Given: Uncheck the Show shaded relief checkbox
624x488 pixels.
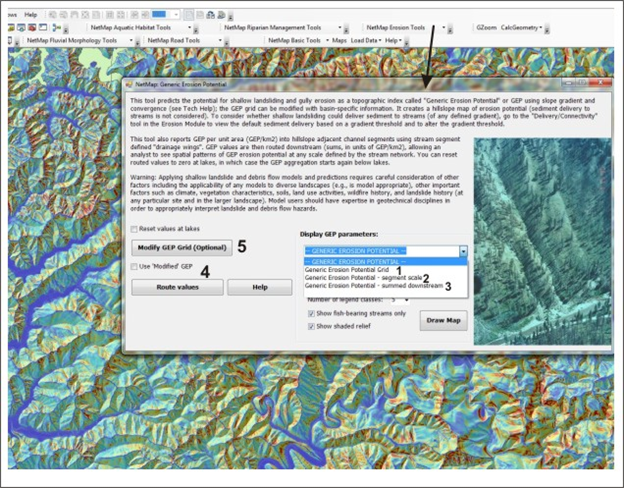Looking at the screenshot, I should (x=312, y=325).
